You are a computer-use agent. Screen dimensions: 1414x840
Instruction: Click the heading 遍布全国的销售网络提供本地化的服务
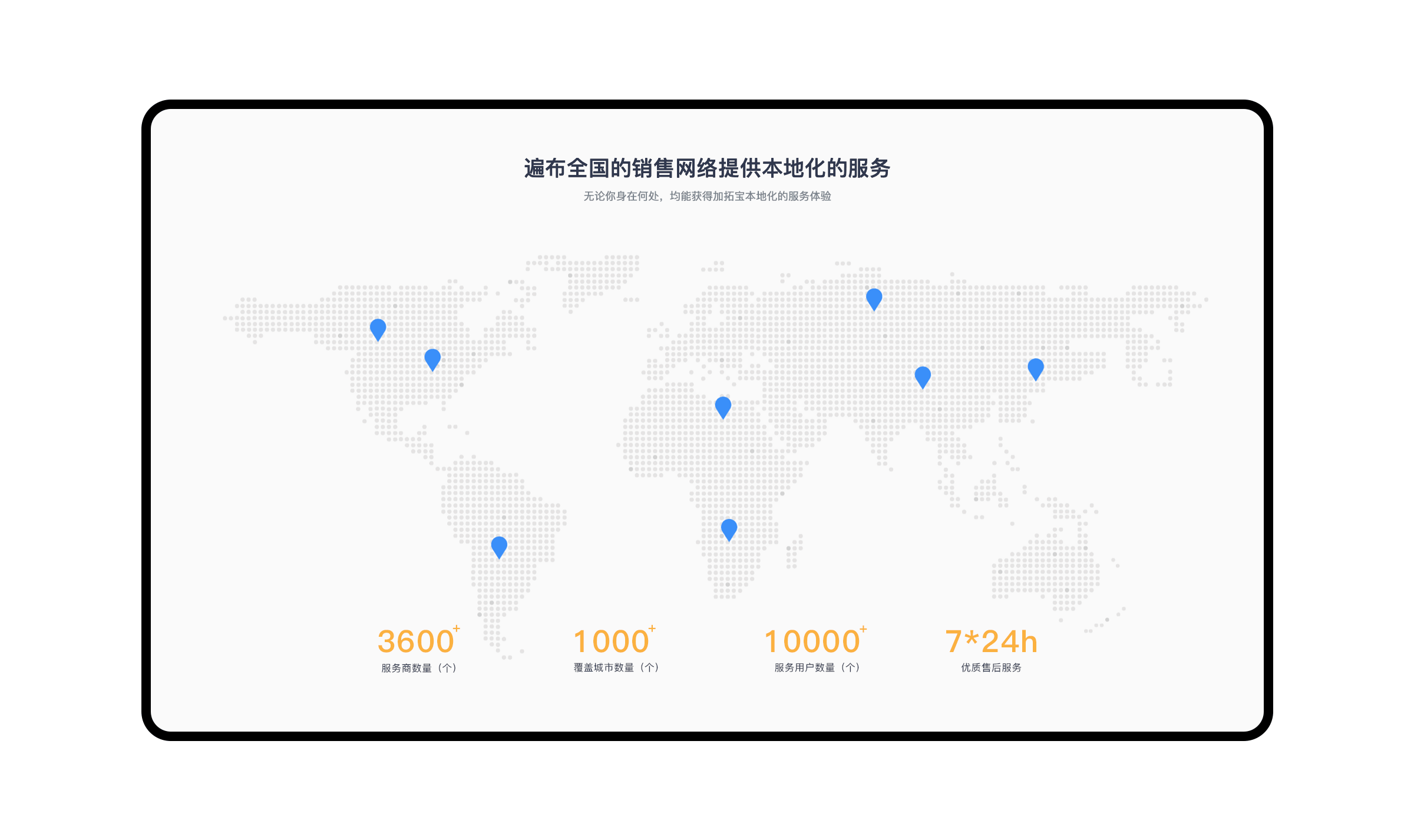(x=707, y=168)
